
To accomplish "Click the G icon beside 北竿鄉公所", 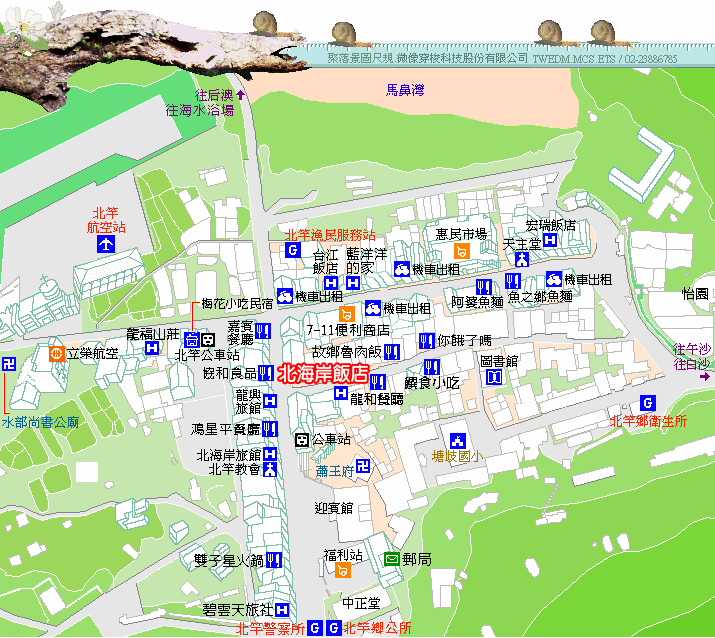I will click(x=334, y=628).
